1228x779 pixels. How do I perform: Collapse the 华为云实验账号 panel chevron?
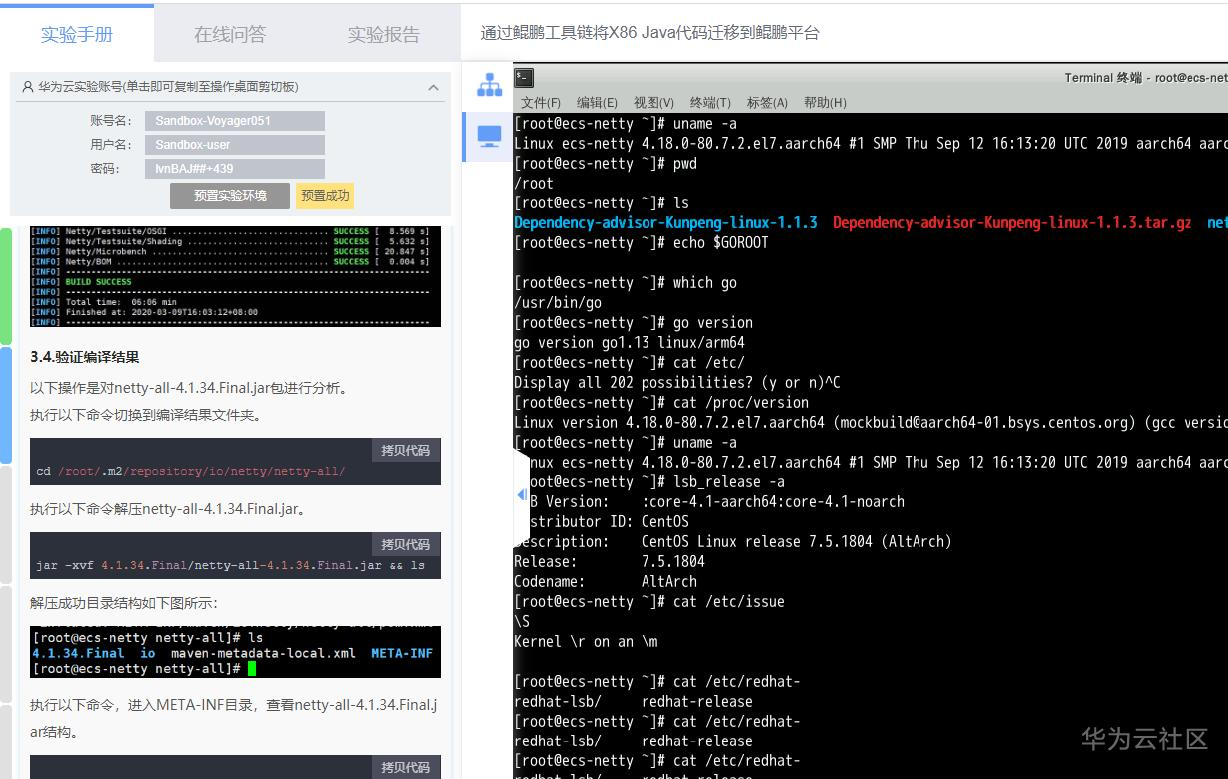433,88
